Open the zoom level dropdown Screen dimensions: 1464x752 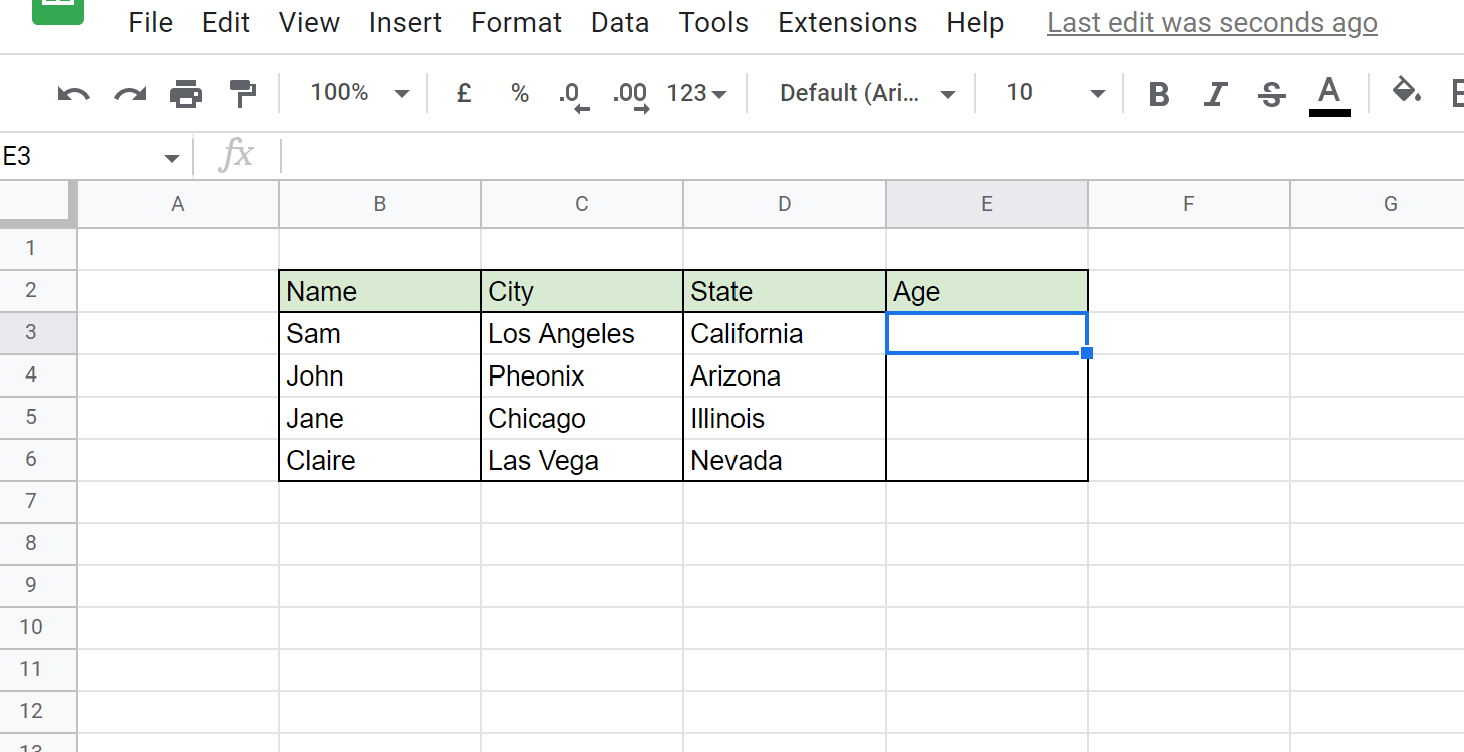tap(355, 92)
